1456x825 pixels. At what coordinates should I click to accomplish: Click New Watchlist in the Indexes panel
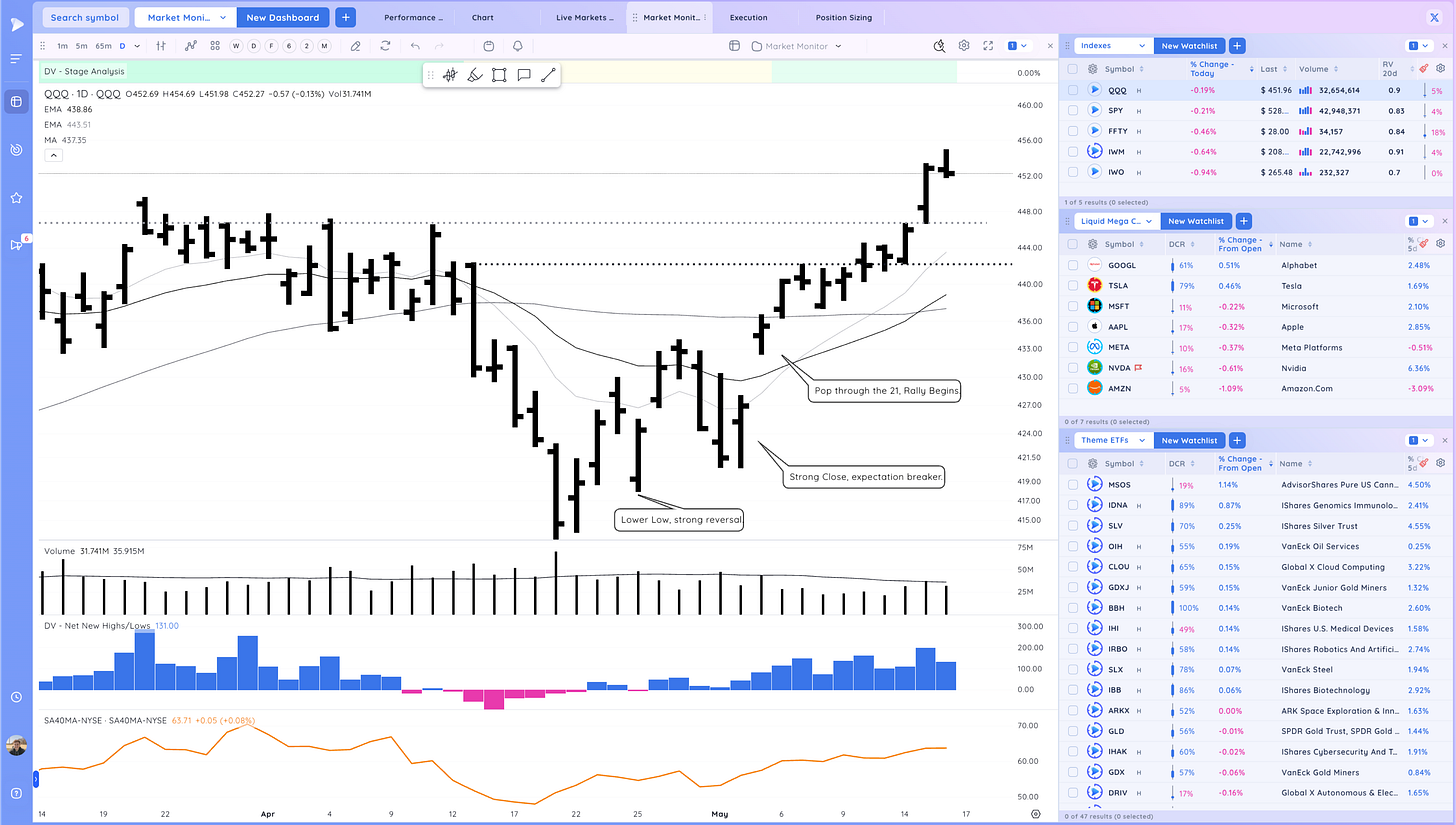click(x=1189, y=46)
